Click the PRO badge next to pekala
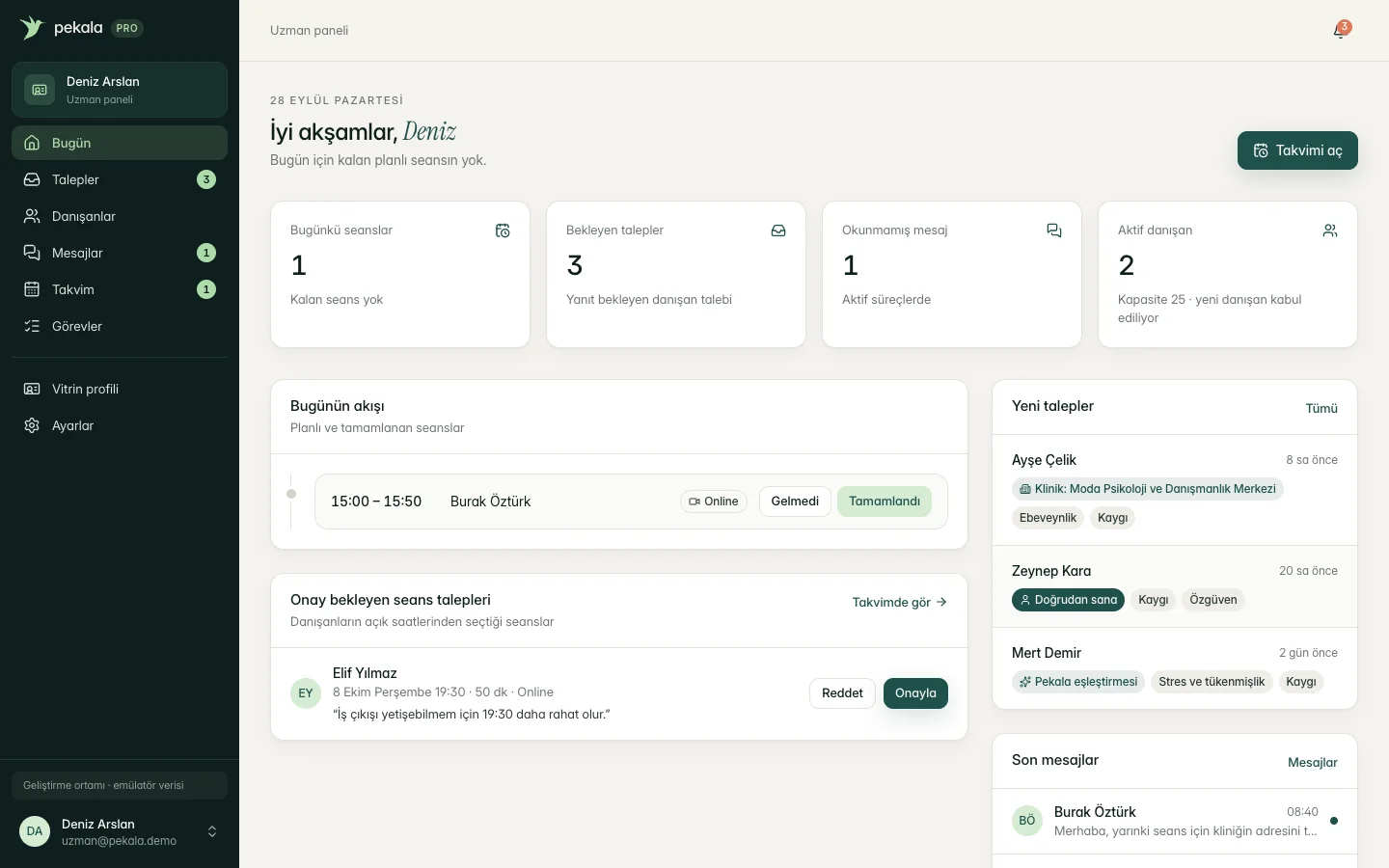 [126, 28]
